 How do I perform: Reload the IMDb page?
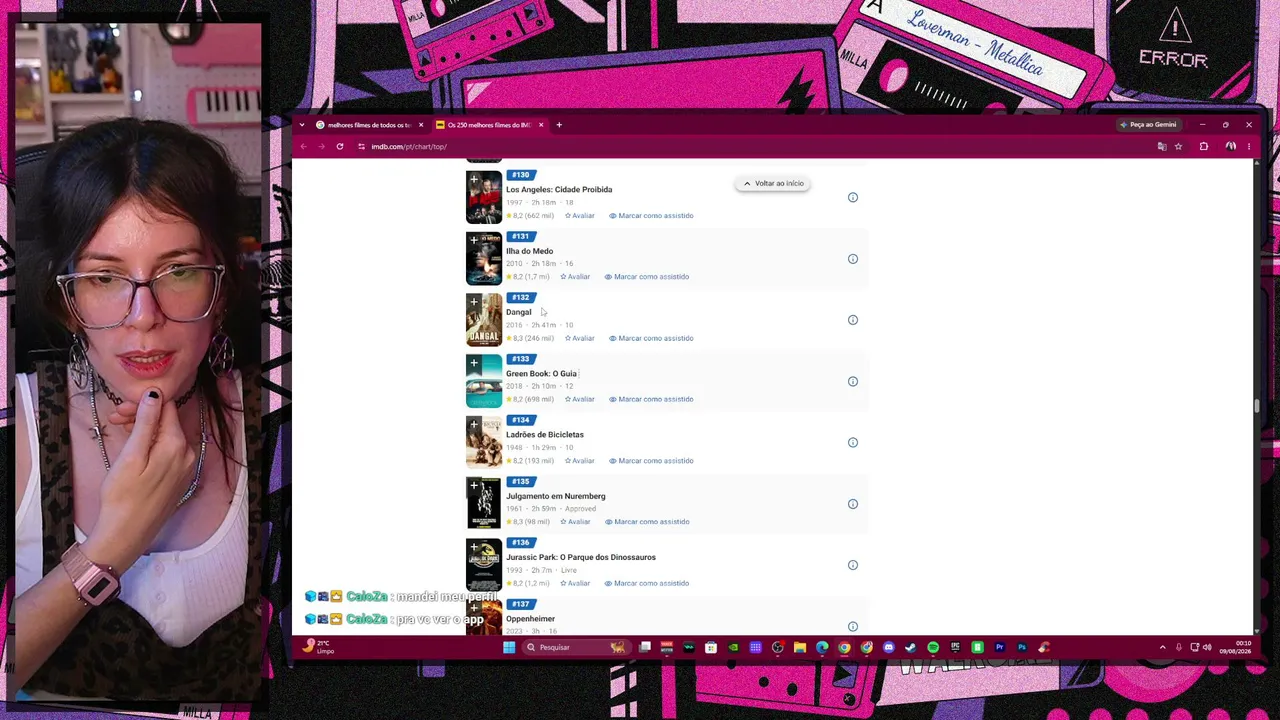[x=340, y=147]
